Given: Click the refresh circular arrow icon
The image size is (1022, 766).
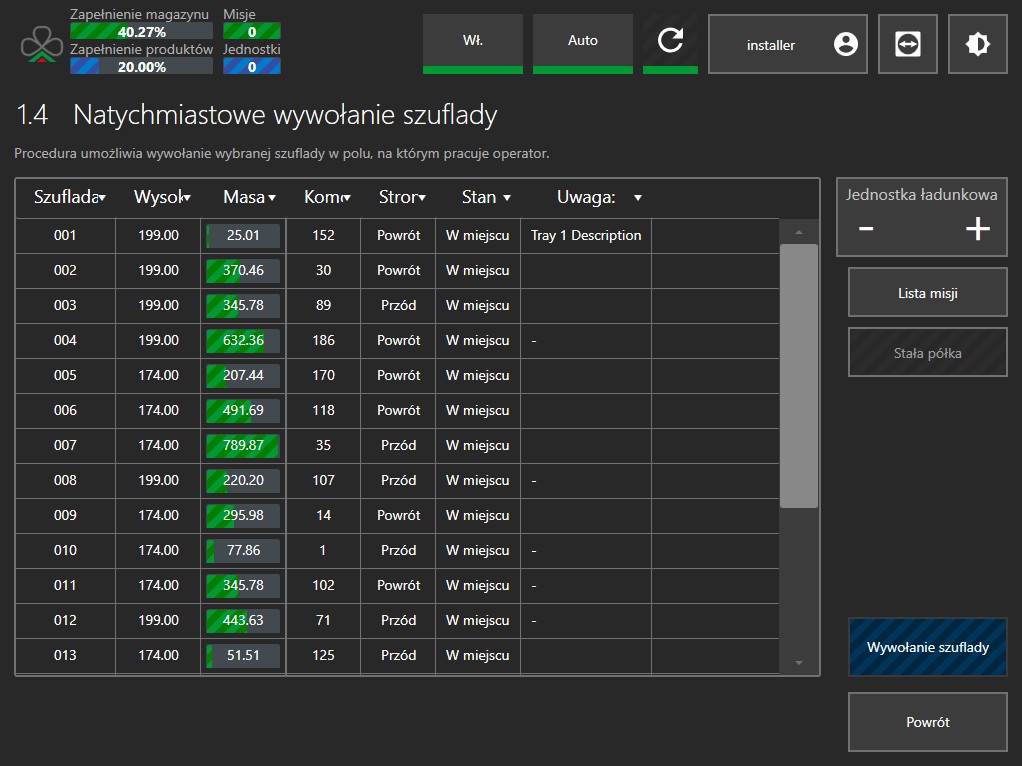Looking at the screenshot, I should [x=670, y=42].
